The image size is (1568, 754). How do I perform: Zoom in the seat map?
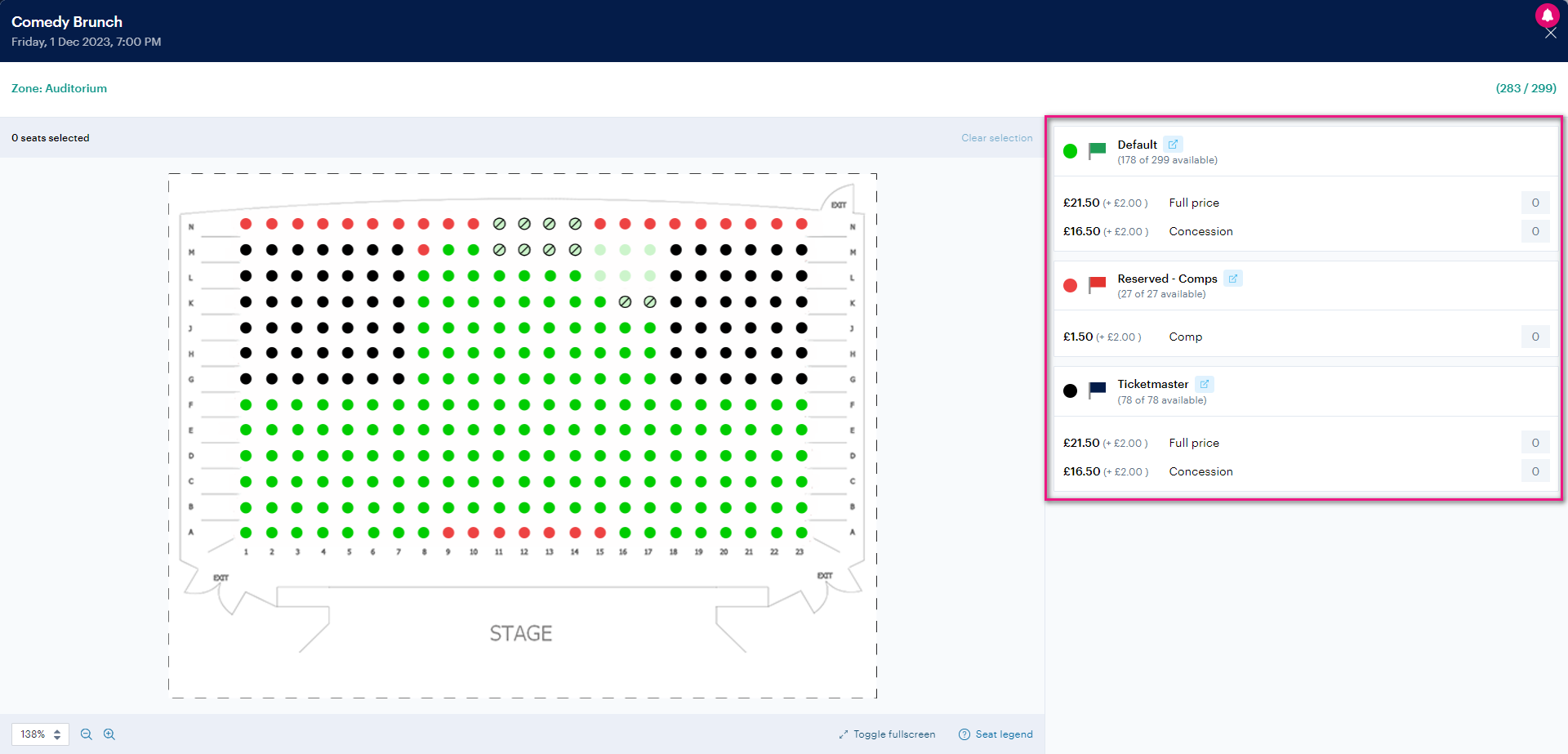click(109, 734)
